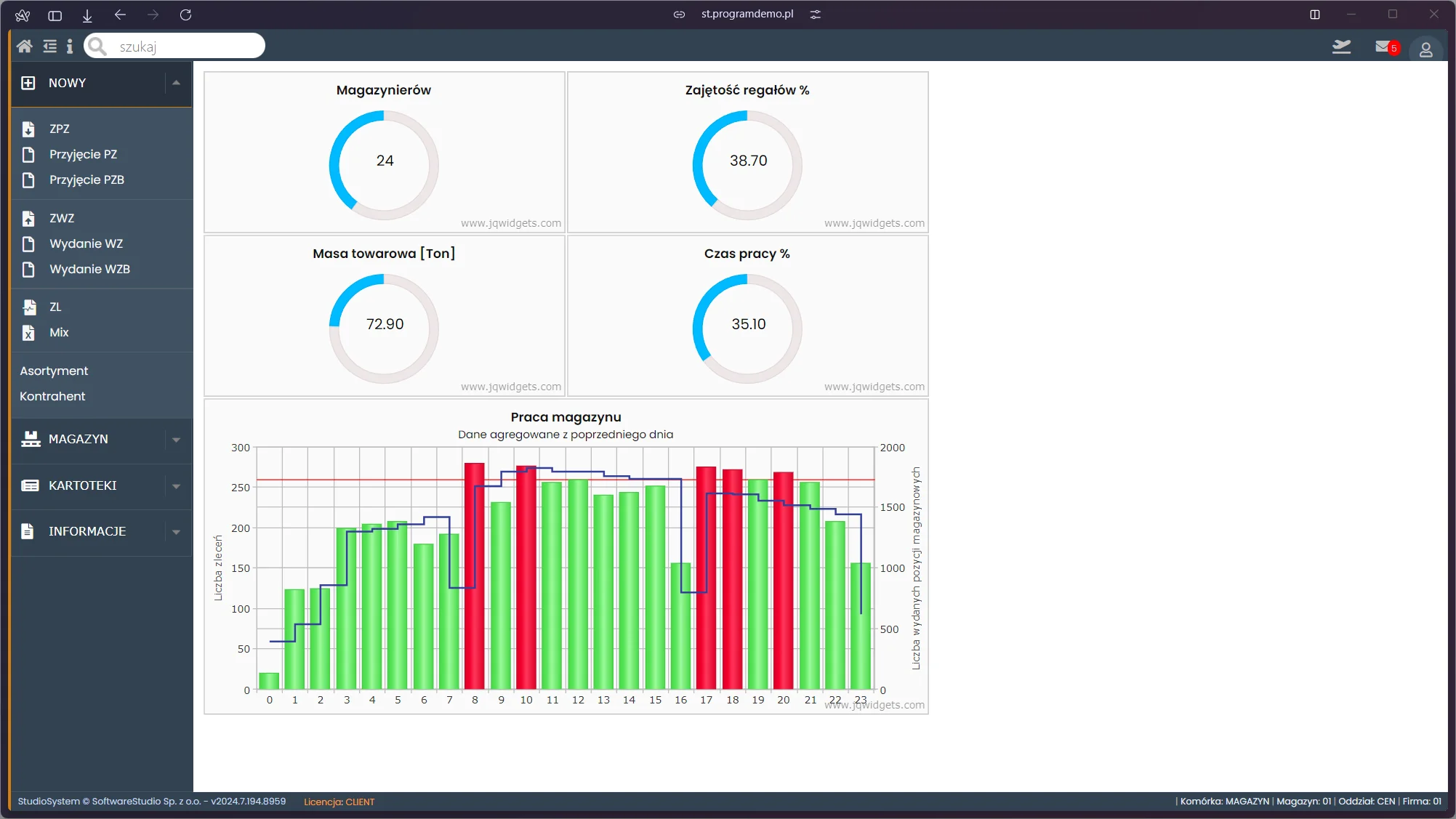
Task: Open the Kontrahent link
Action: tap(52, 396)
